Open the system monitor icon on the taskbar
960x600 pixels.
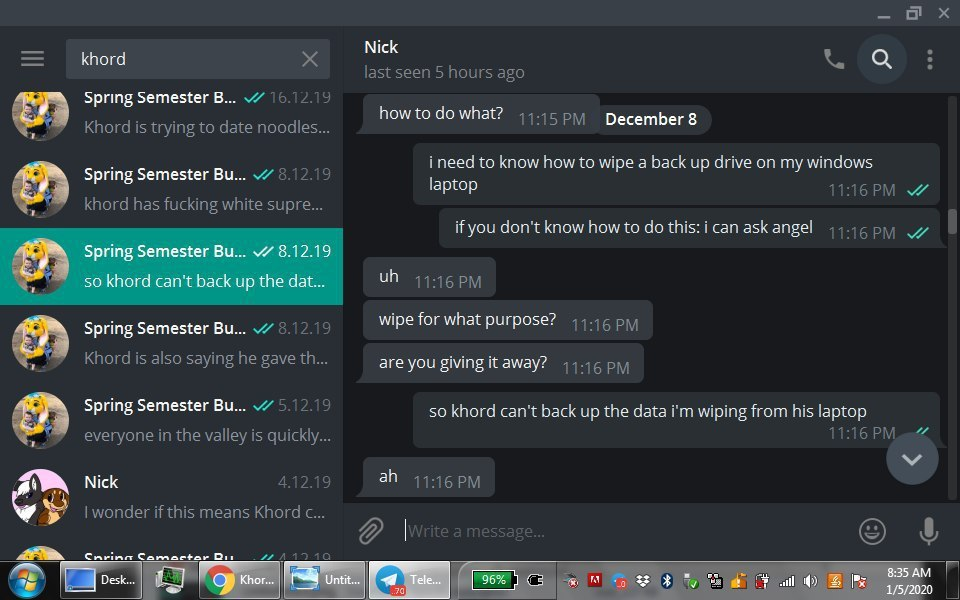170,580
